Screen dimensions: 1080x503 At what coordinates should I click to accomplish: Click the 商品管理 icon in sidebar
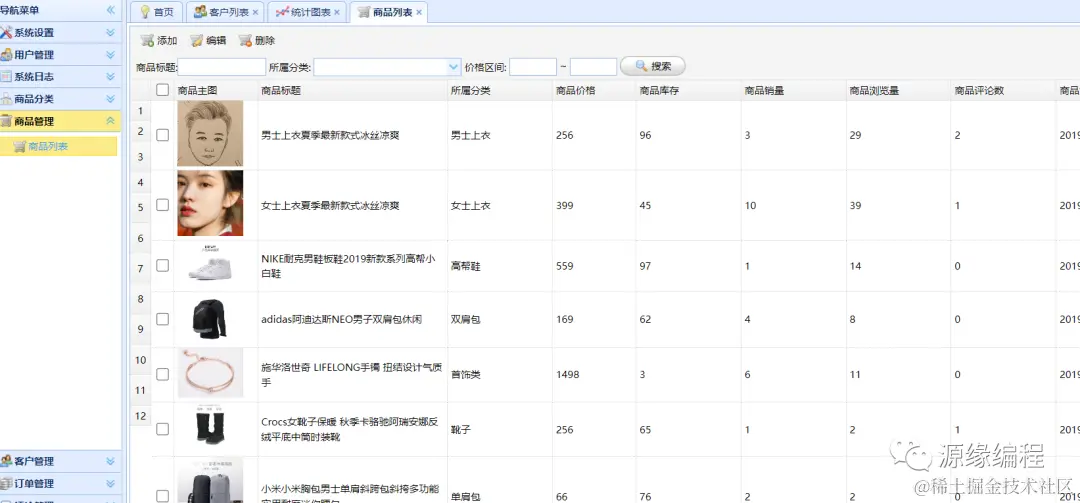pyautogui.click(x=6, y=121)
